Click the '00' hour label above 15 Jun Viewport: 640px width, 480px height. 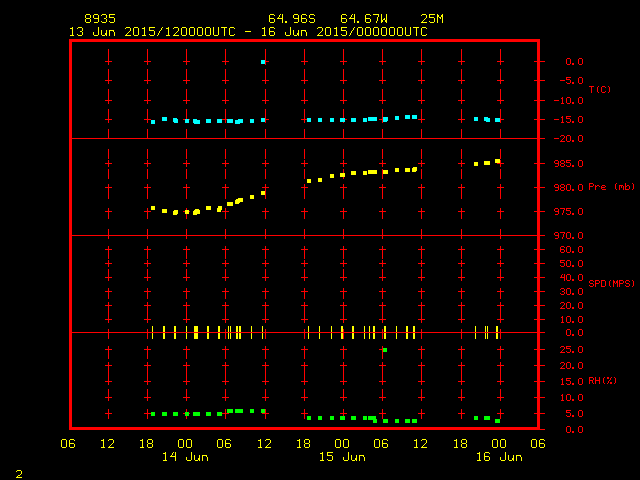pyautogui.click(x=342, y=444)
